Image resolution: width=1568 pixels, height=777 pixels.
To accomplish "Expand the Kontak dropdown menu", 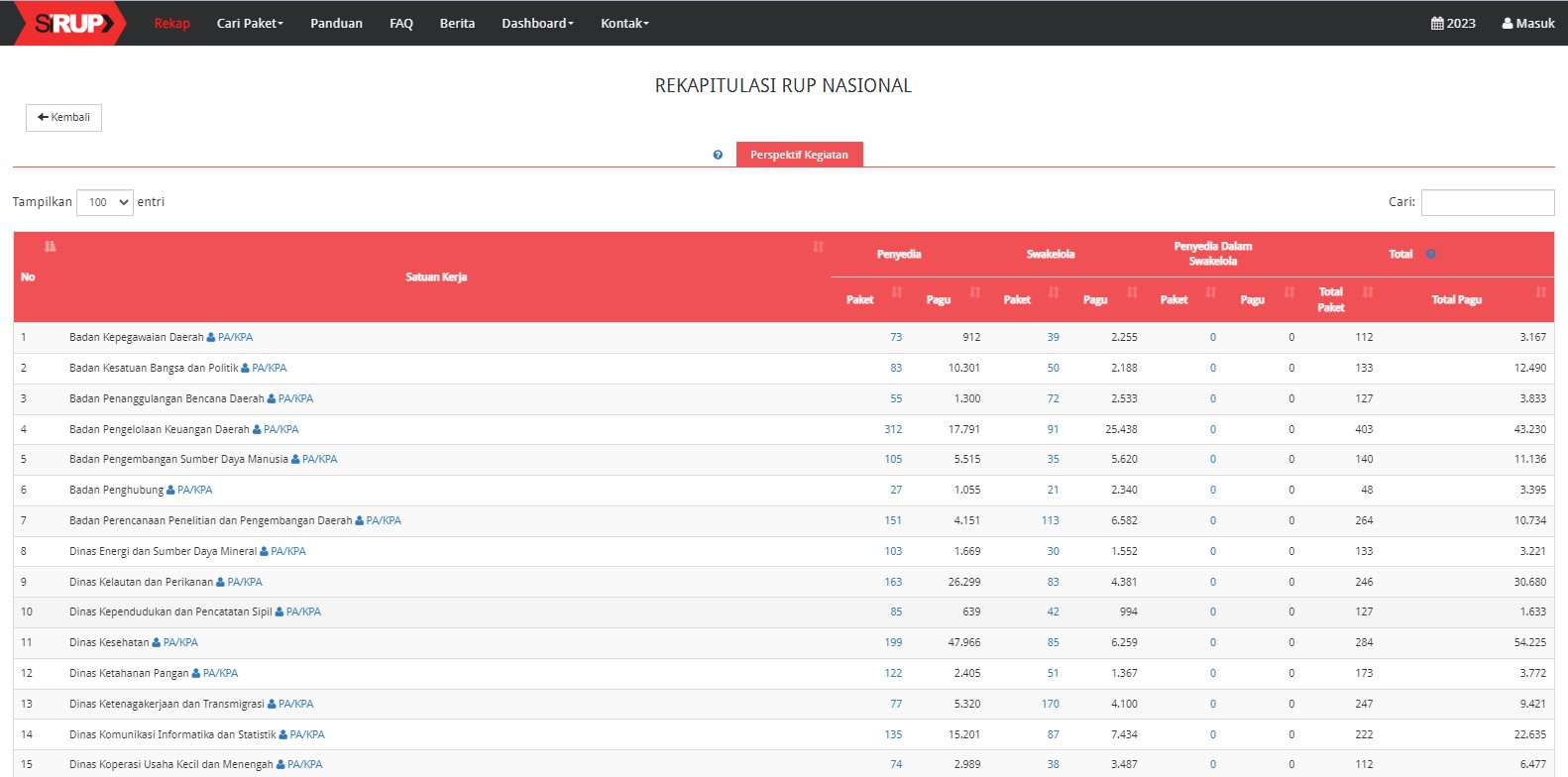I will 624,23.
